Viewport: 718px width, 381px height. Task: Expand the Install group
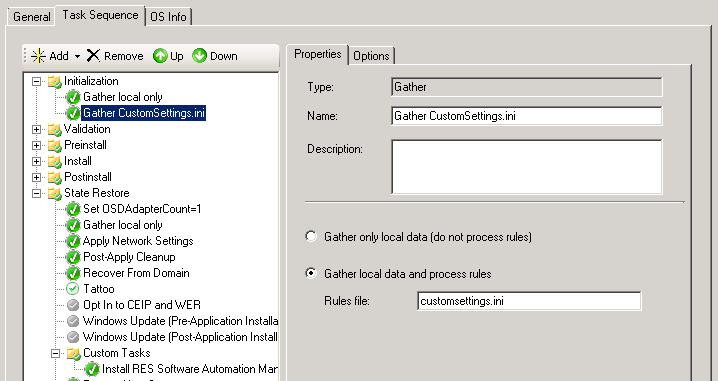pyautogui.click(x=37, y=162)
